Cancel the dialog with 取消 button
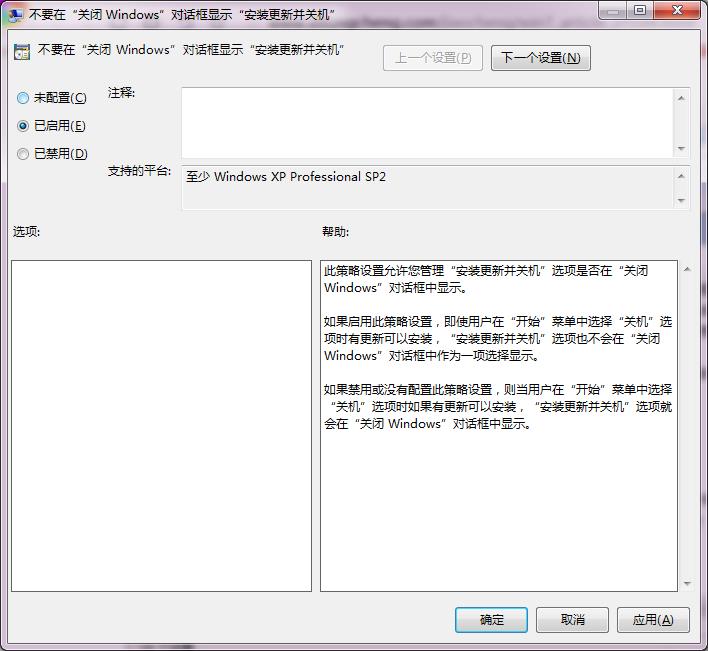708x651 pixels. tap(572, 620)
